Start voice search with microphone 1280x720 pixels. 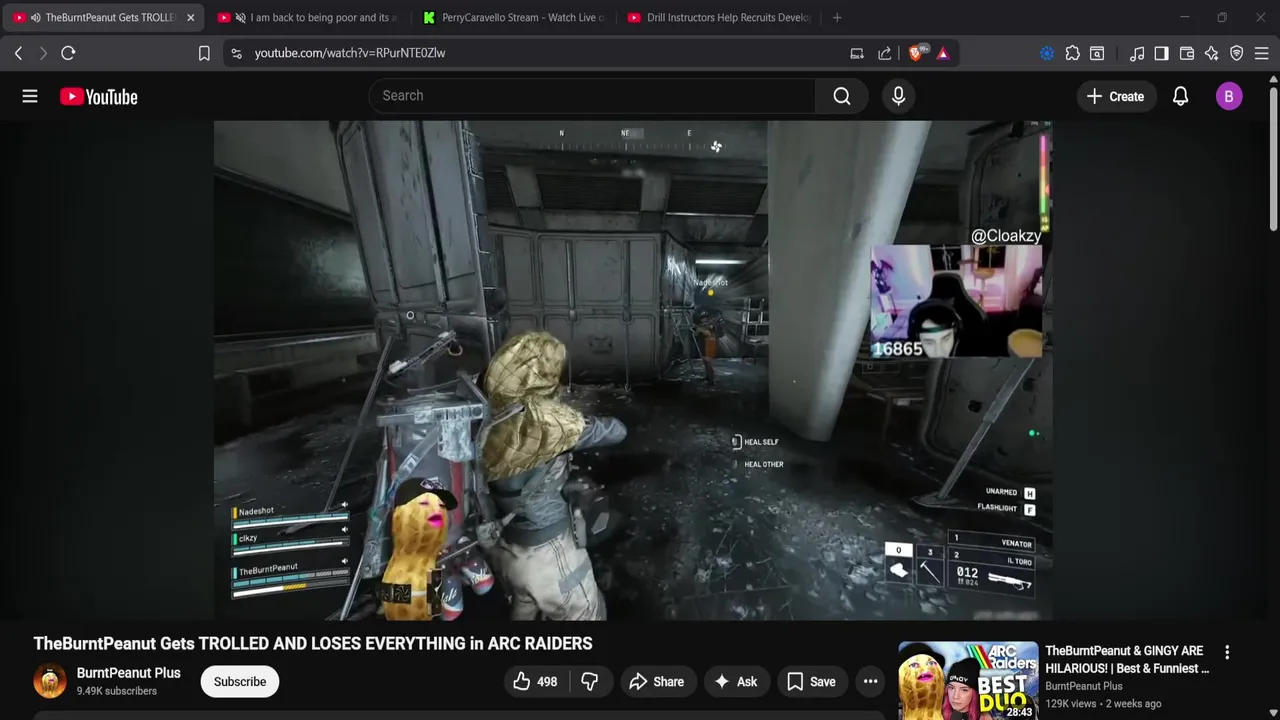[898, 96]
